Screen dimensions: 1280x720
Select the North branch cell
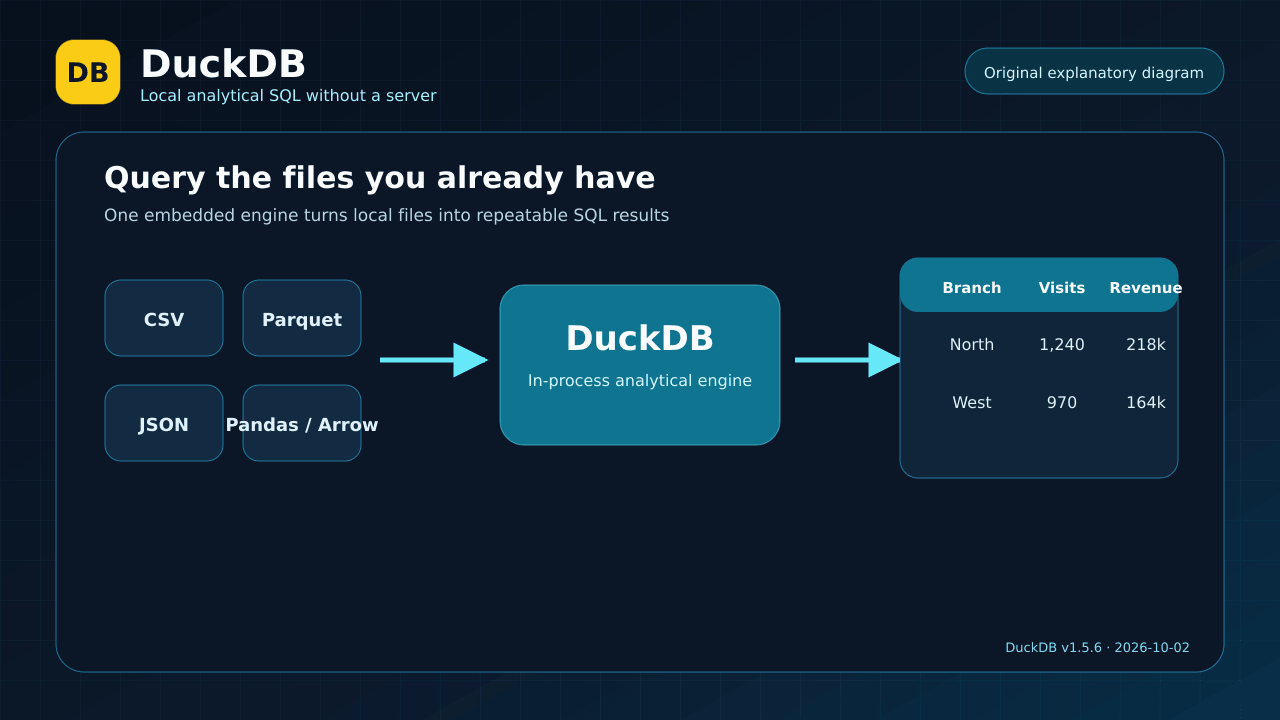[972, 345]
